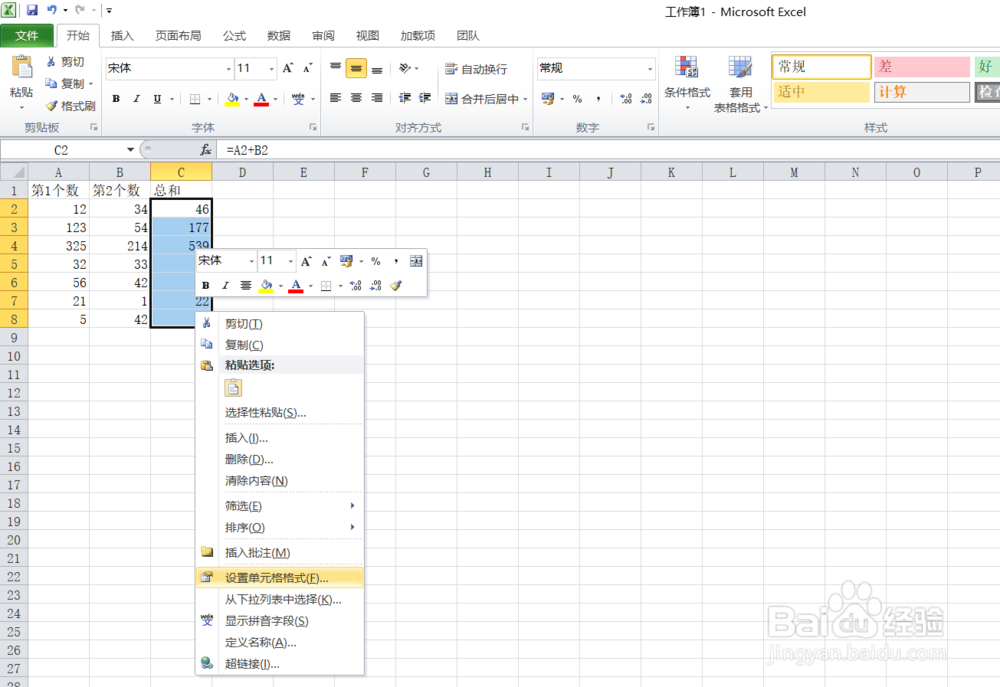Screen dimensions: 1000x687
Task: Toggle Italic formatting on mini toolbar
Action: click(224, 286)
